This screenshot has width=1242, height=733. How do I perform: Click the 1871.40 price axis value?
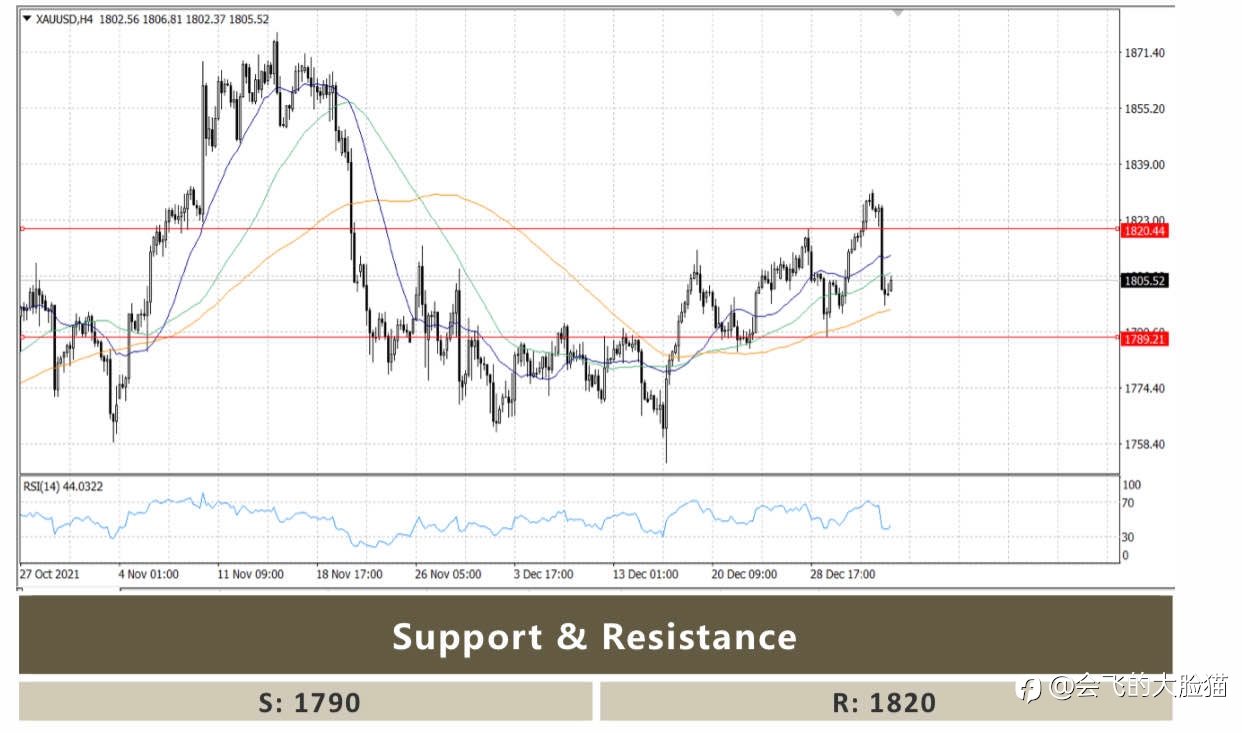coord(1144,53)
